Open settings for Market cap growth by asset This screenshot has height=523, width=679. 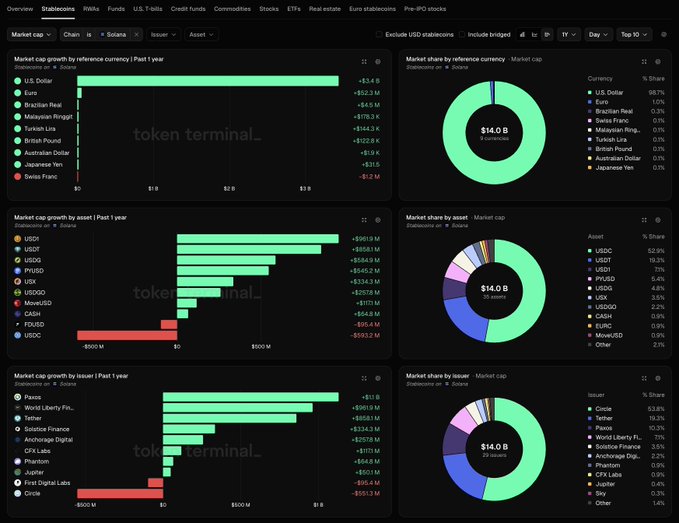point(378,220)
